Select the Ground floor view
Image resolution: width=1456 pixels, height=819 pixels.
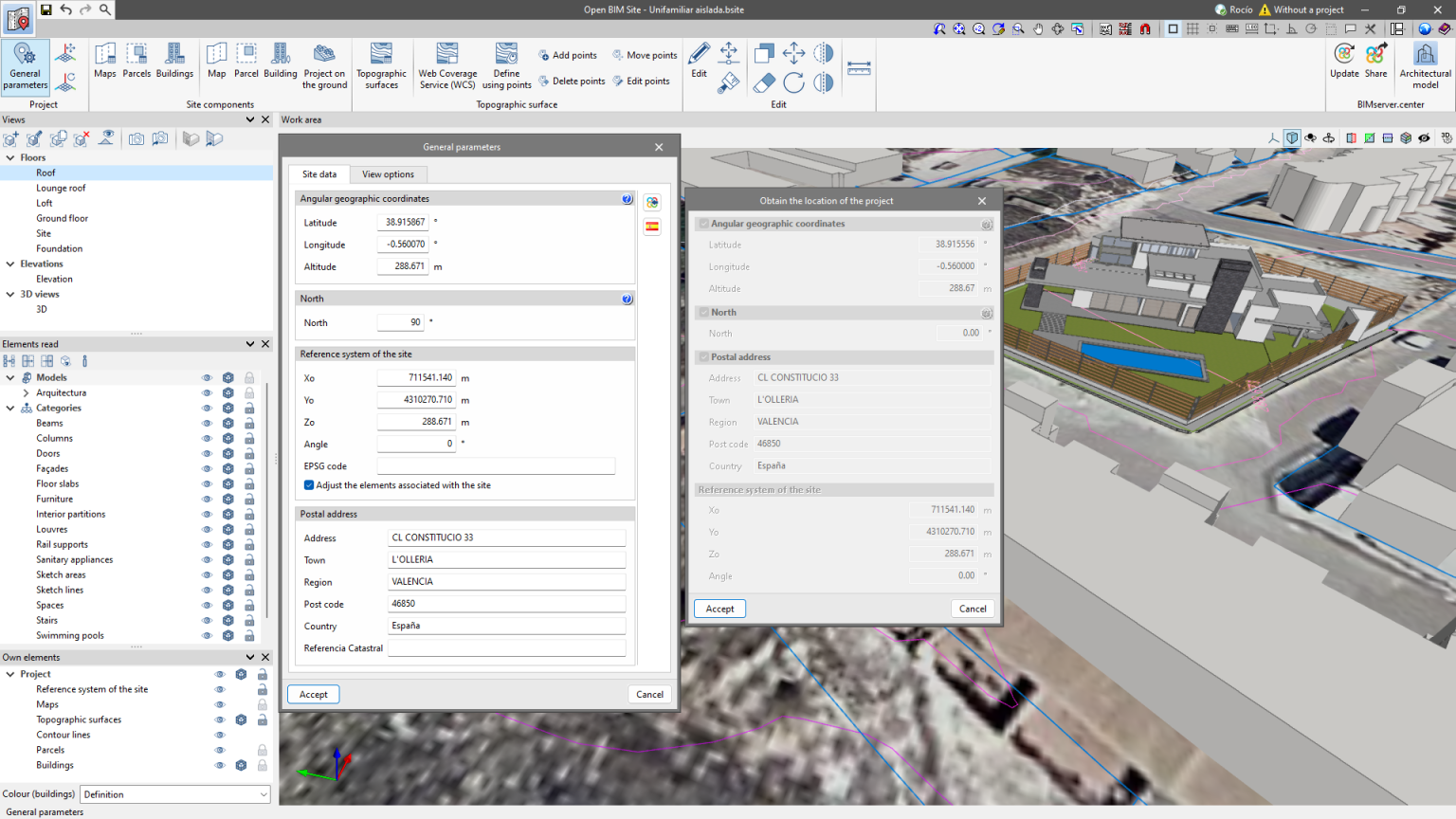click(62, 219)
